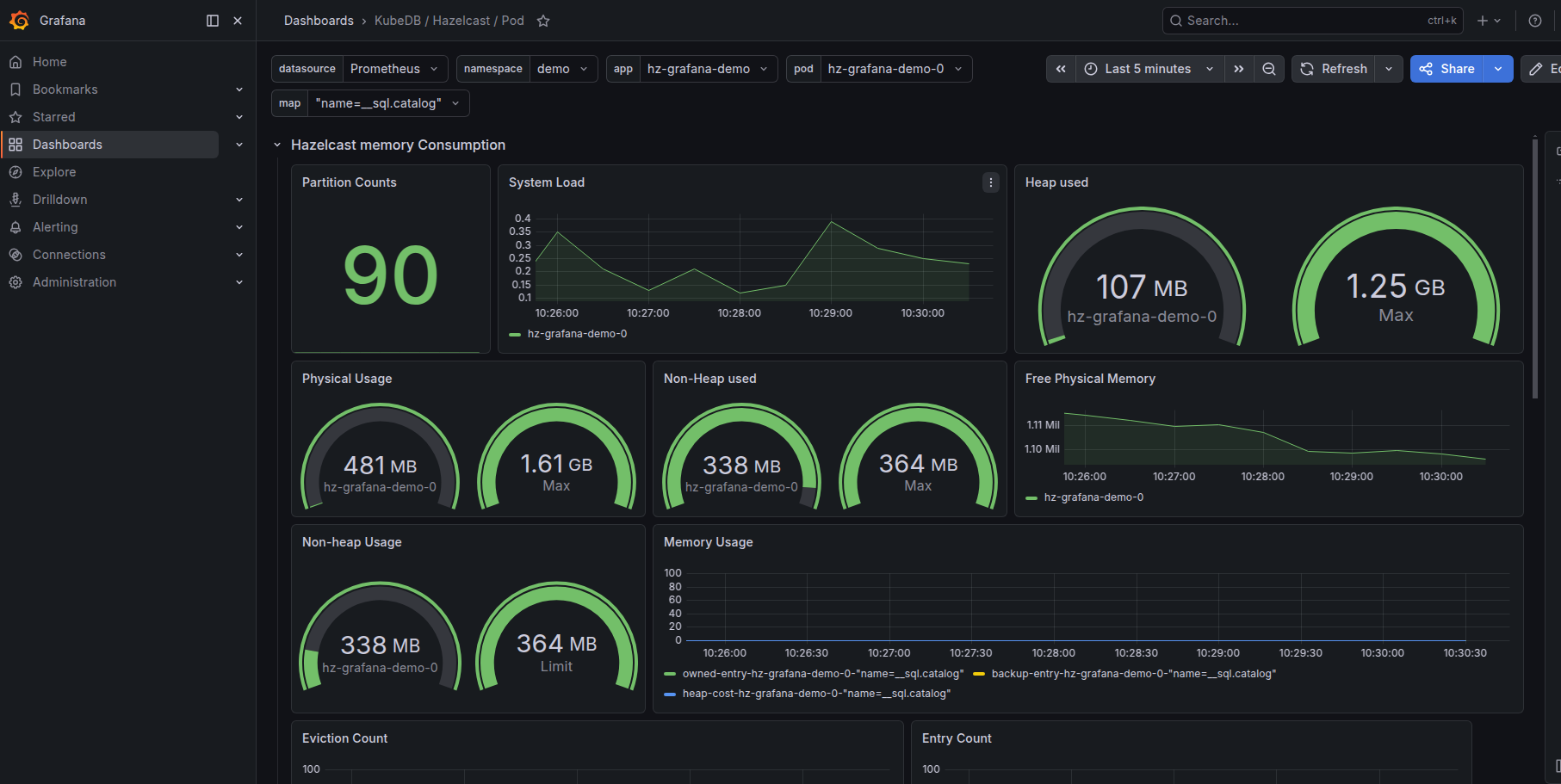Screen dimensions: 1561x784
Task: Expand the Drilldown chevron
Action: click(x=239, y=200)
